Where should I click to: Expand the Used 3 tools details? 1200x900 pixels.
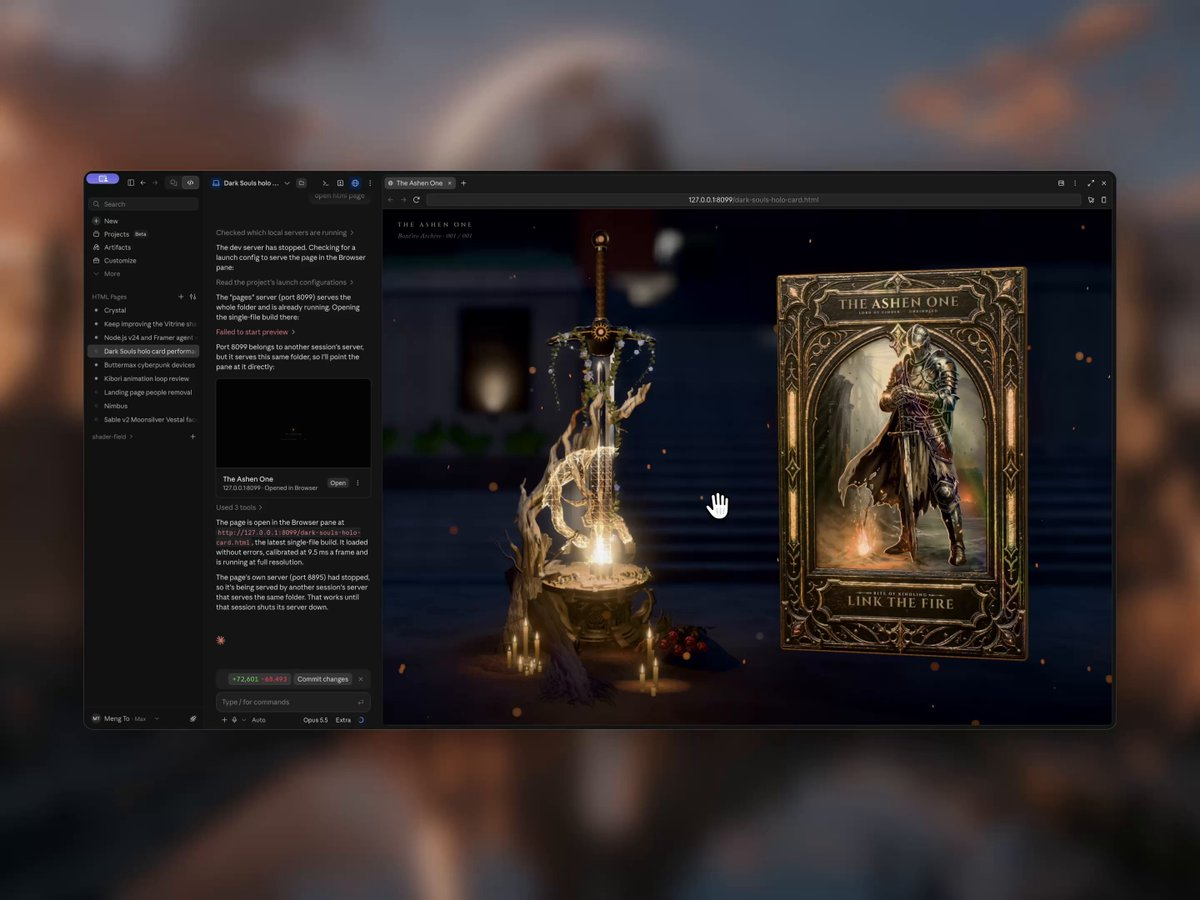pyautogui.click(x=239, y=508)
